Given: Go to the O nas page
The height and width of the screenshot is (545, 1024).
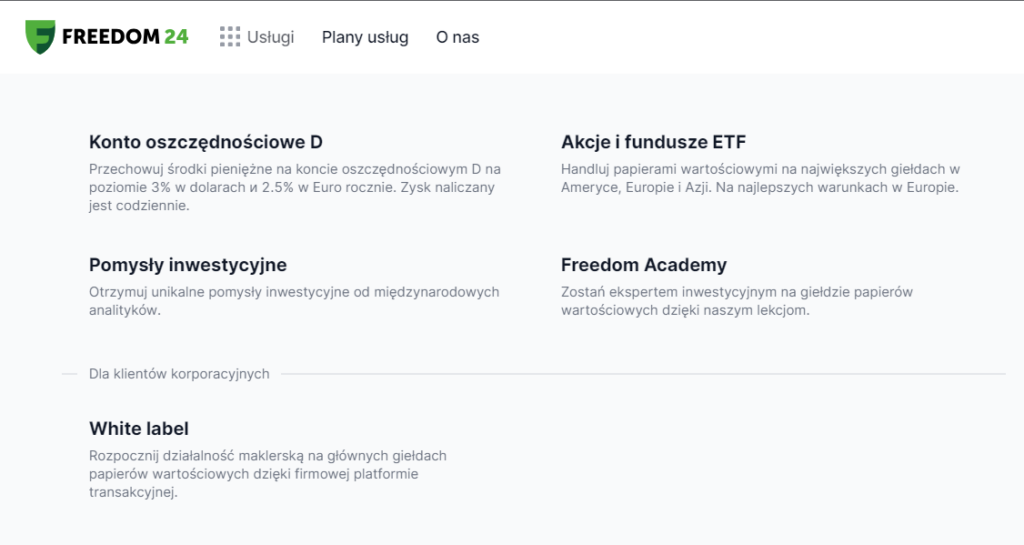Looking at the screenshot, I should click(458, 37).
